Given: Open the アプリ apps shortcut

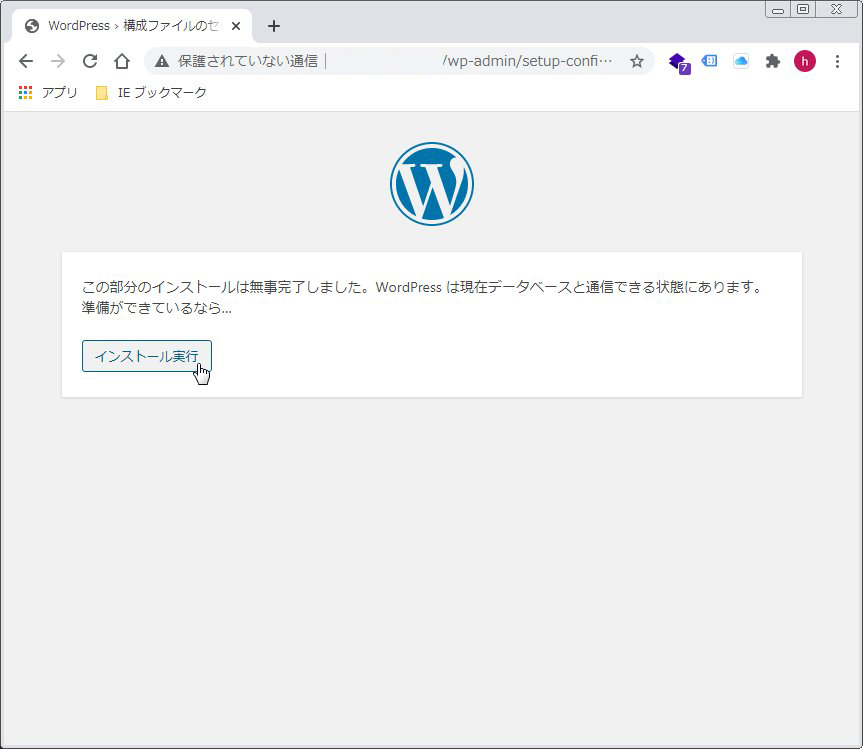Looking at the screenshot, I should (48, 92).
